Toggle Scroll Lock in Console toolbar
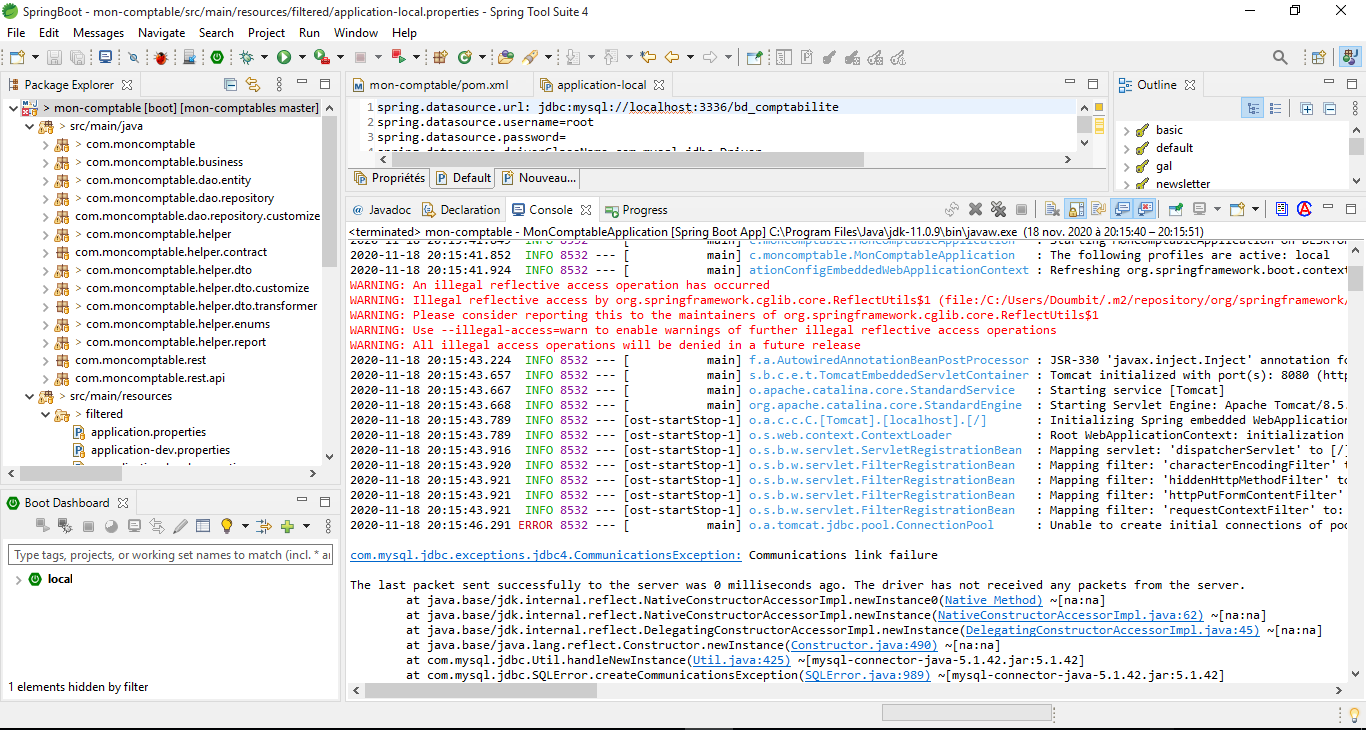This screenshot has height=730, width=1366. (x=1076, y=210)
